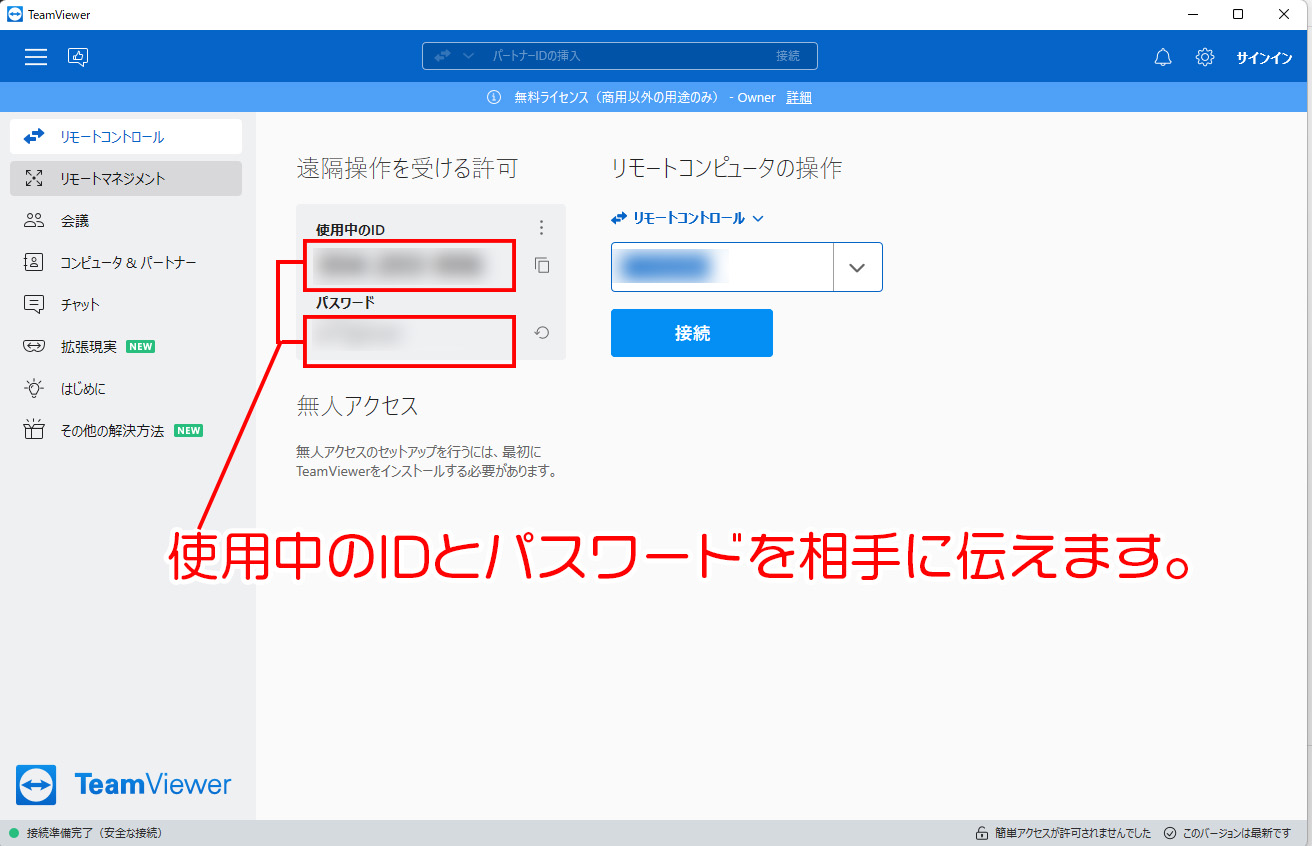Click the augmented reality headset icon

34,347
